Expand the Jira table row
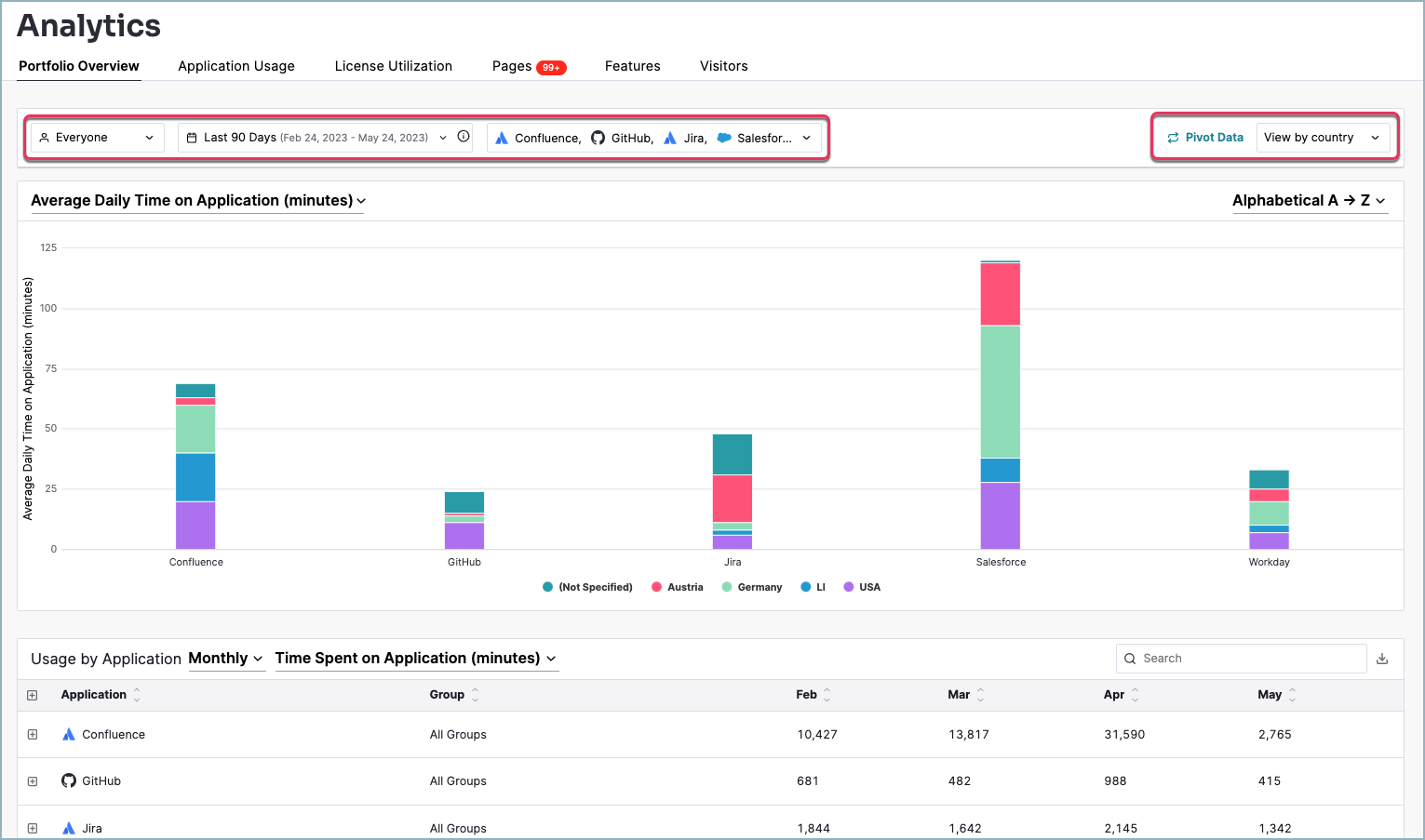Image resolution: width=1425 pixels, height=840 pixels. point(33,828)
